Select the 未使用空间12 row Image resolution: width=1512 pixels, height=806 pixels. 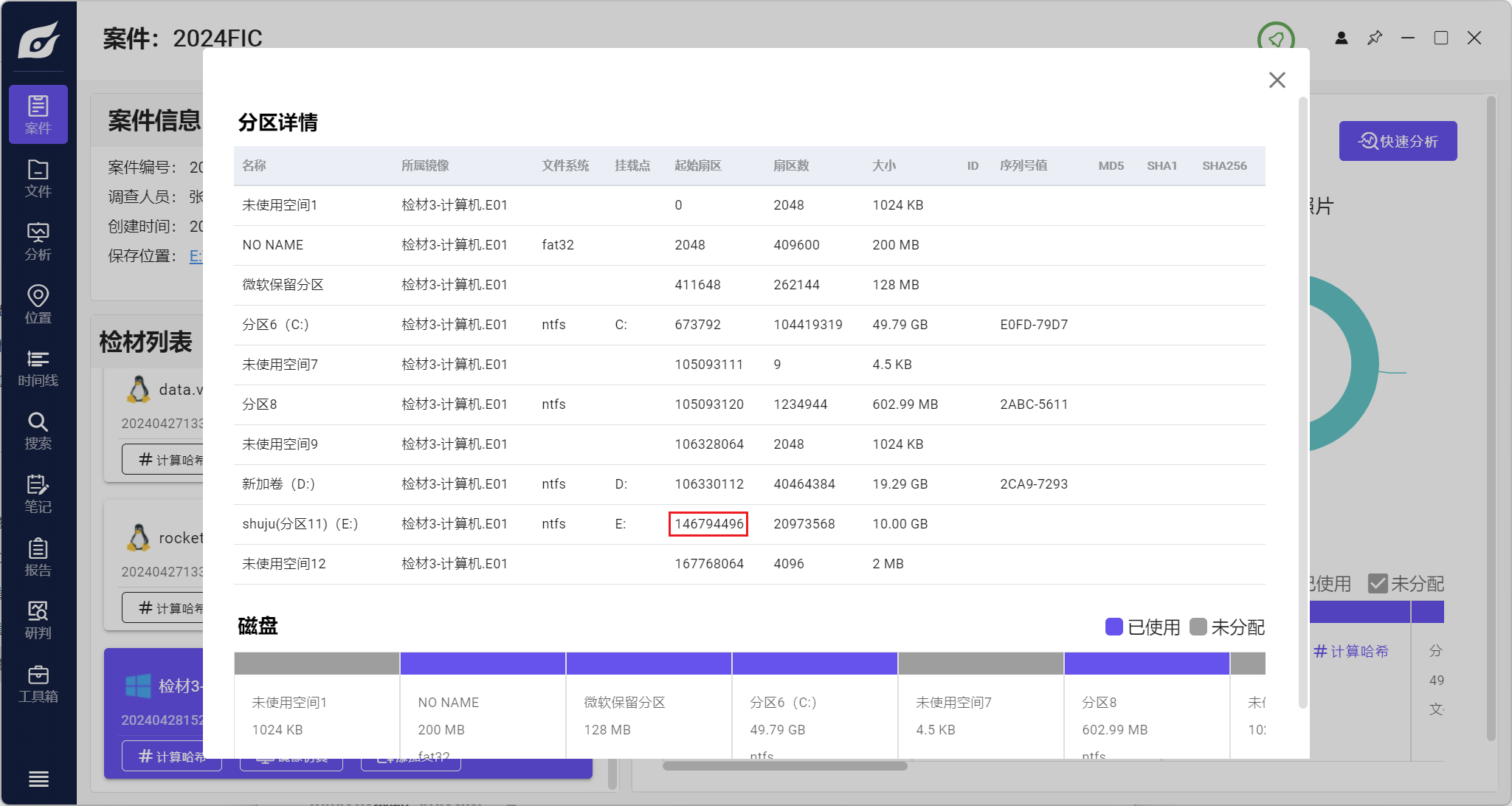click(x=749, y=564)
